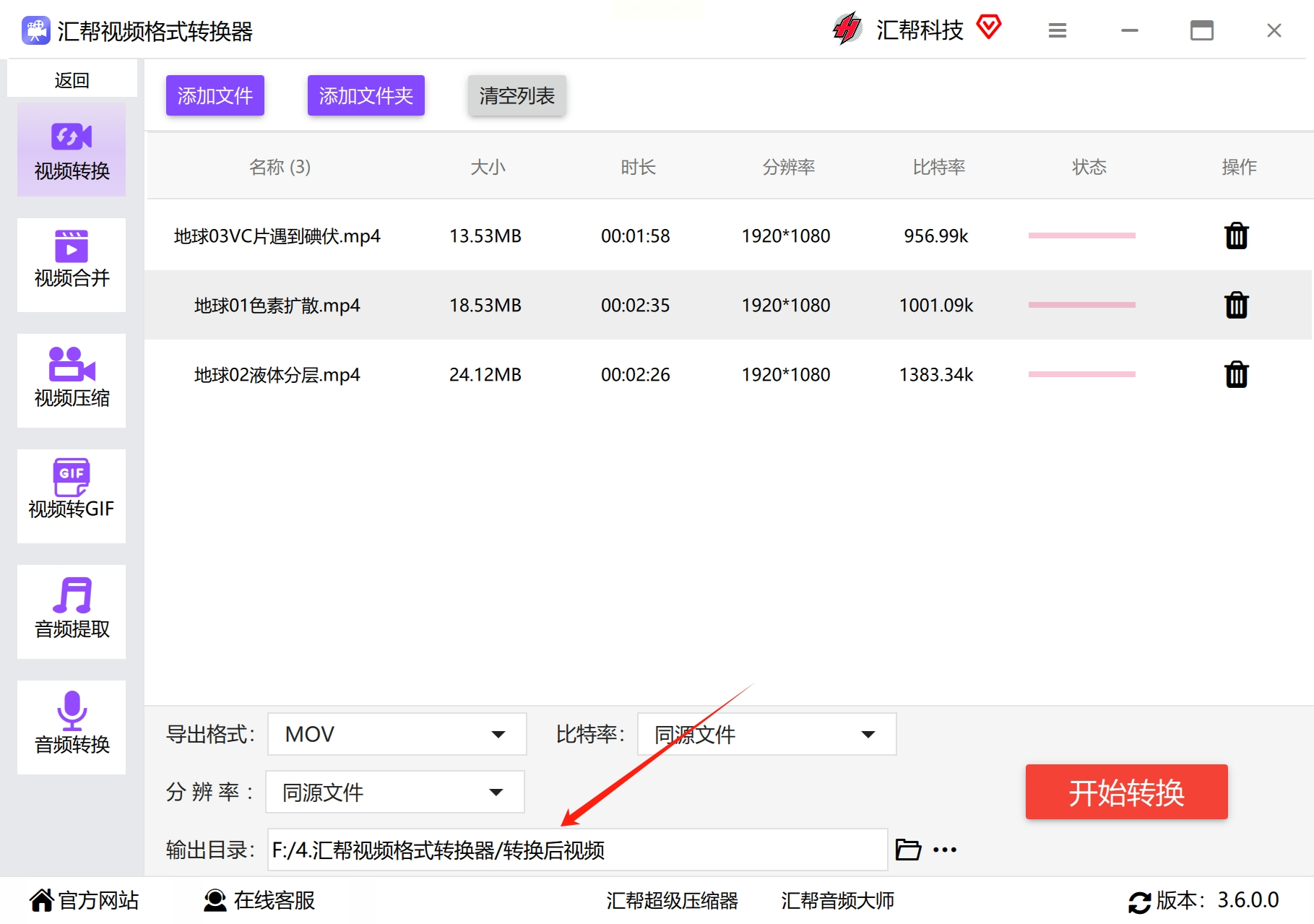Viewport: 1314px width, 924px height.
Task: Open the 比特率 dropdown
Action: pos(766,734)
